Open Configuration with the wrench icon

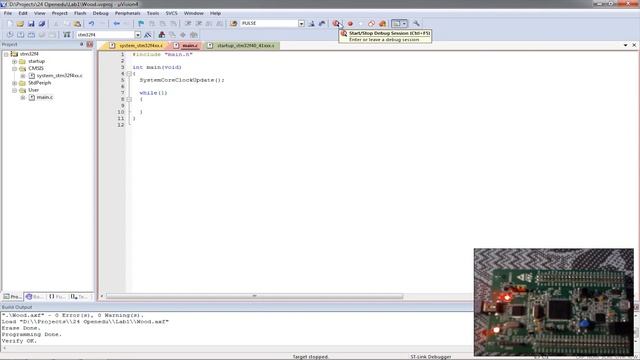click(416, 24)
